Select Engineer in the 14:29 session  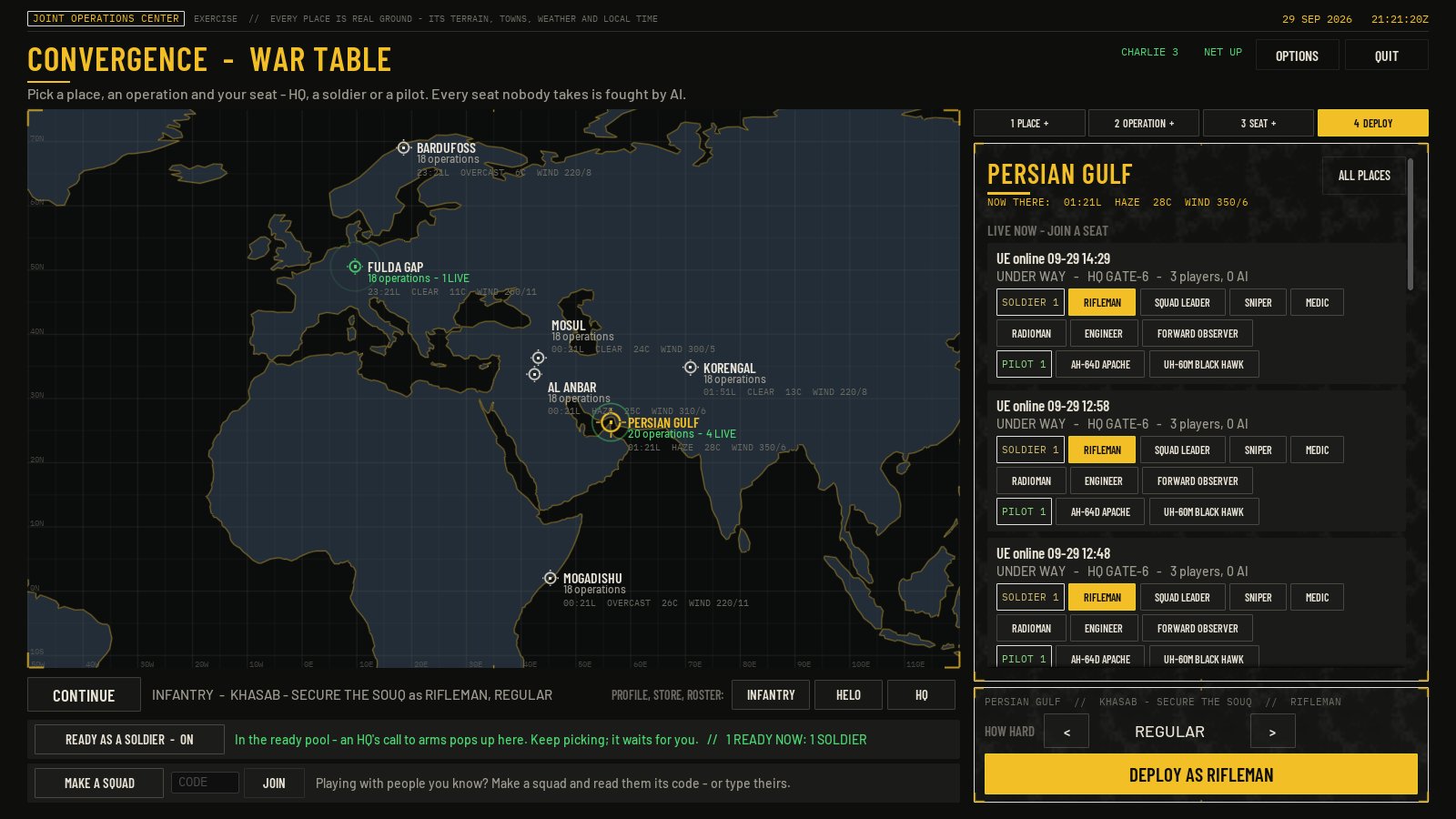point(1103,333)
